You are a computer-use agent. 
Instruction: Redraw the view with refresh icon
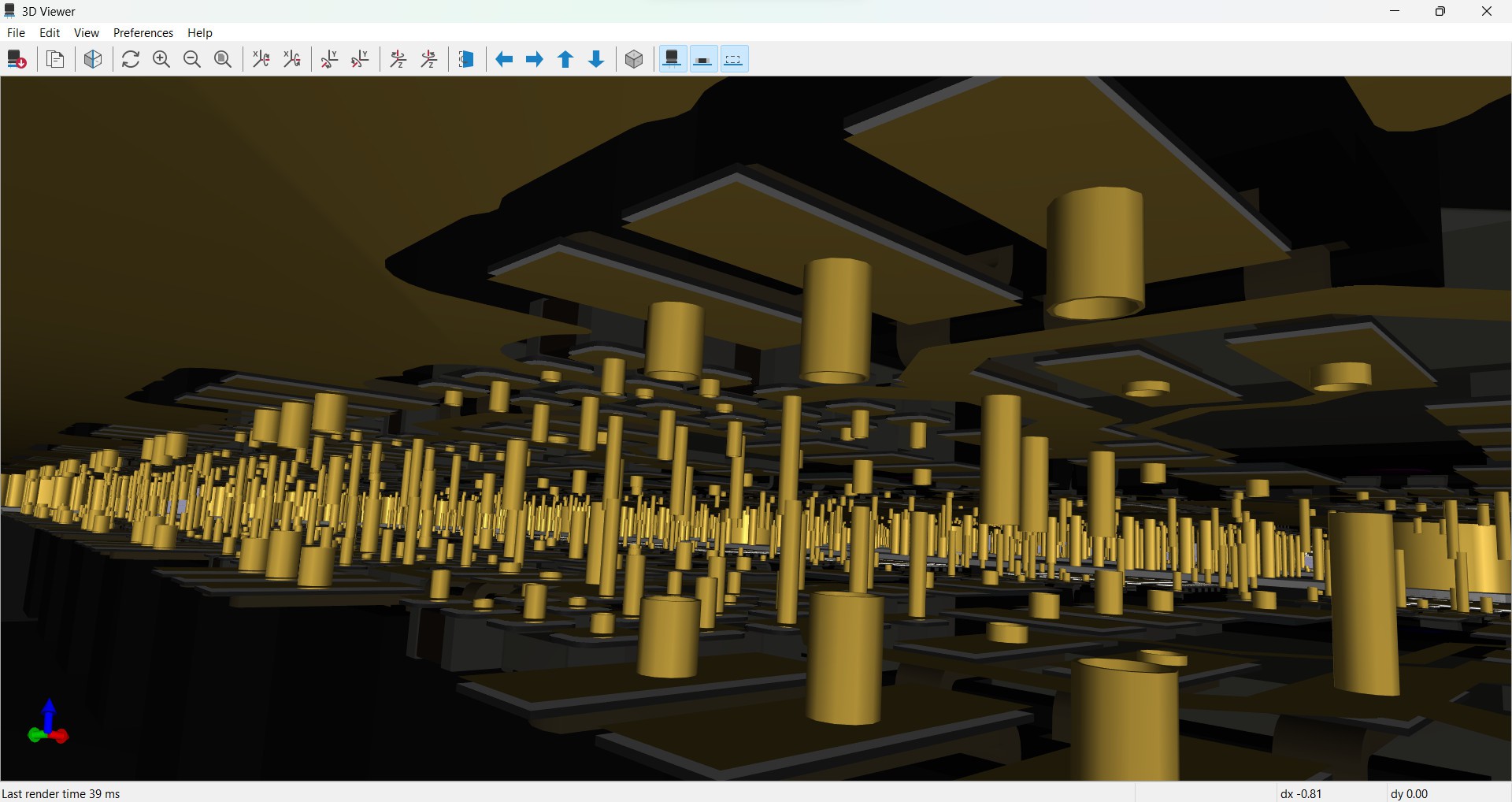[x=131, y=60]
